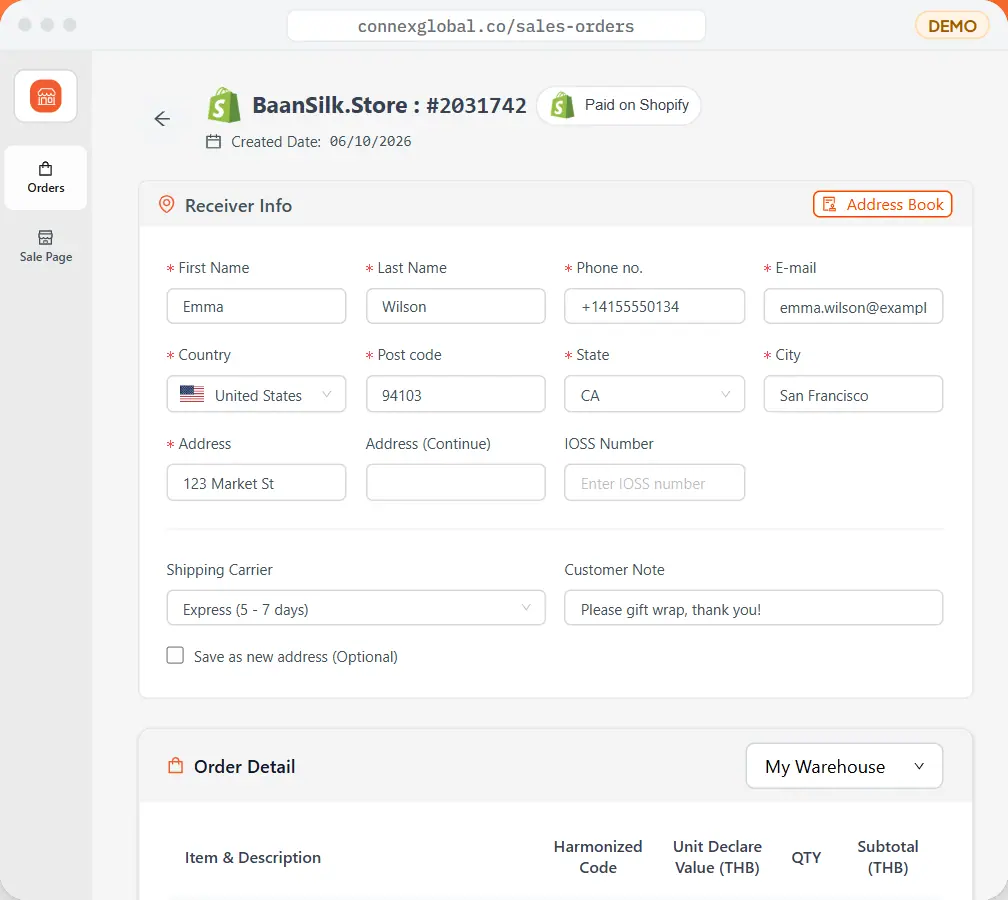Switch to the Orders sidebar tab
This screenshot has height=900, width=1008.
click(x=46, y=177)
